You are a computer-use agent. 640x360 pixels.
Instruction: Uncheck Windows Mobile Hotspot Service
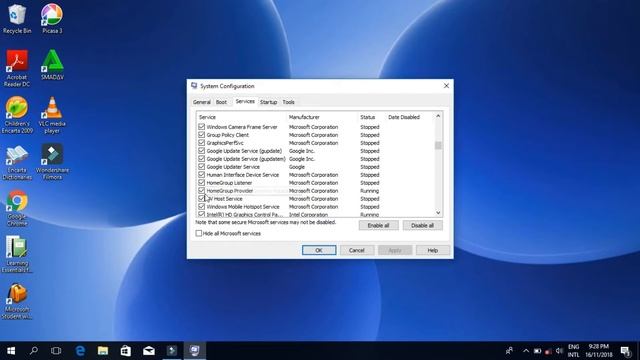[202, 207]
